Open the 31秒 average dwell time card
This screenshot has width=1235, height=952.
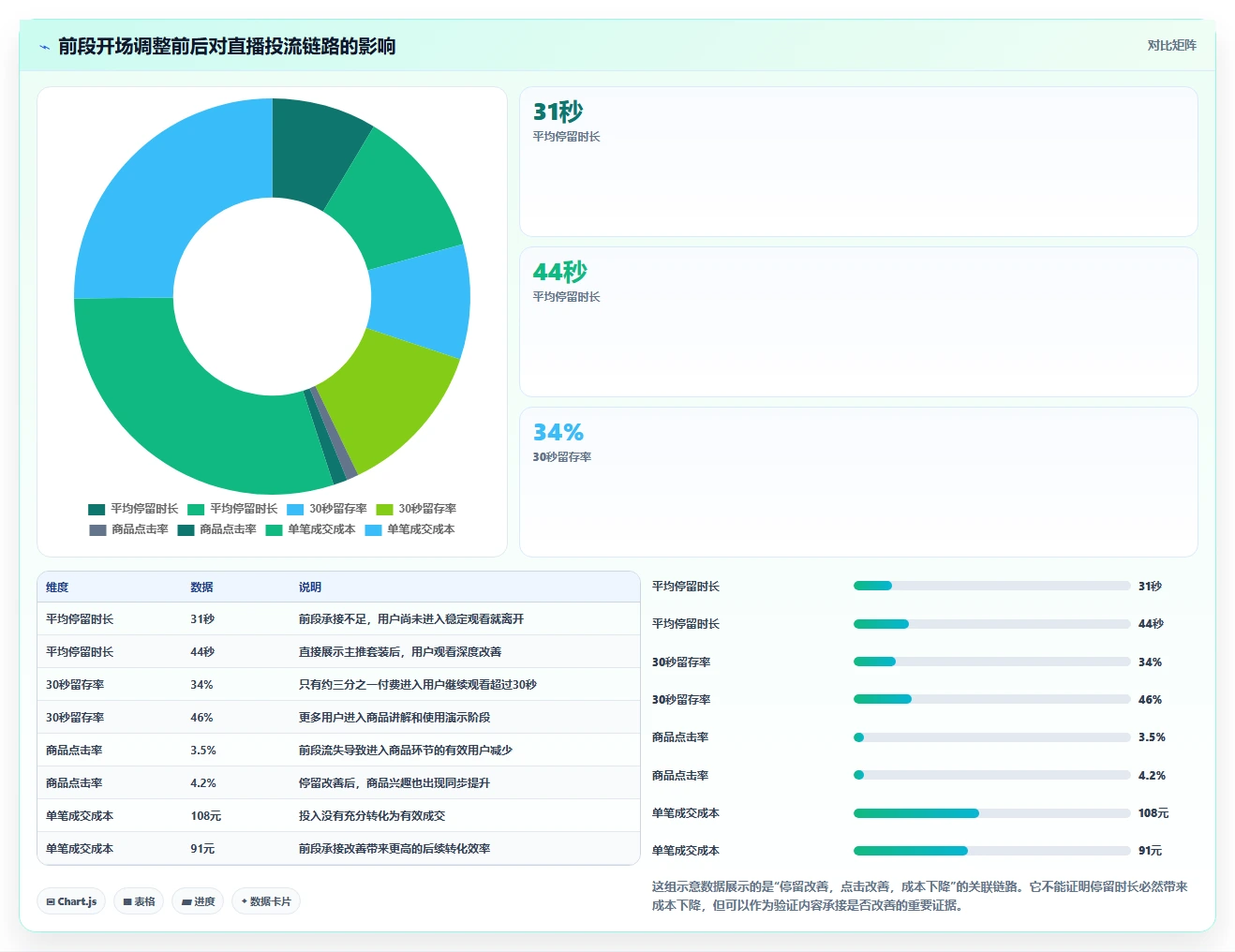pos(858,161)
